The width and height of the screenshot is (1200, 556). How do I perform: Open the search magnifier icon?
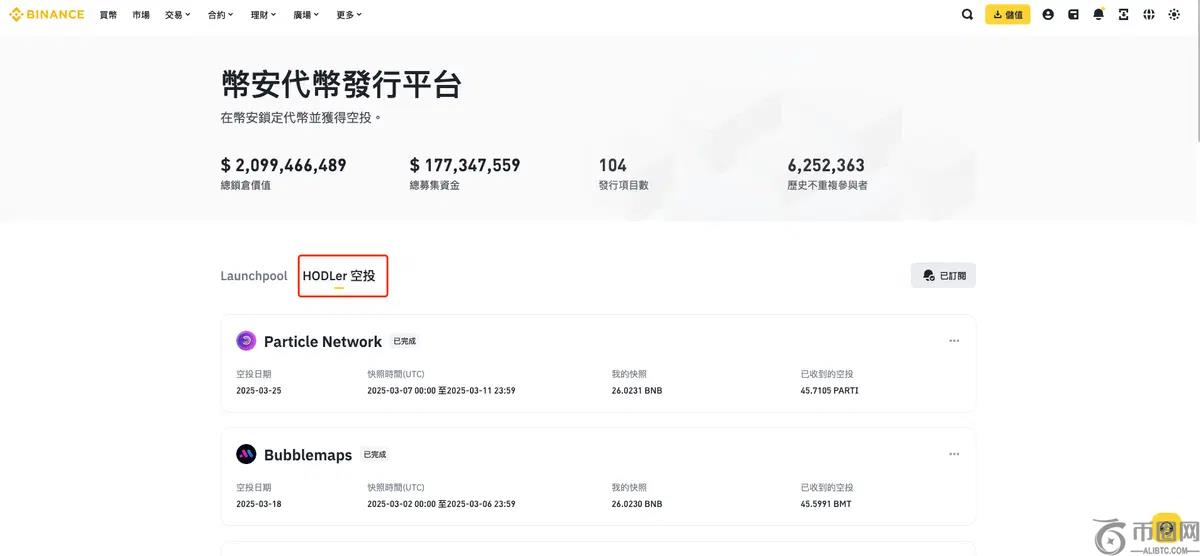[967, 15]
